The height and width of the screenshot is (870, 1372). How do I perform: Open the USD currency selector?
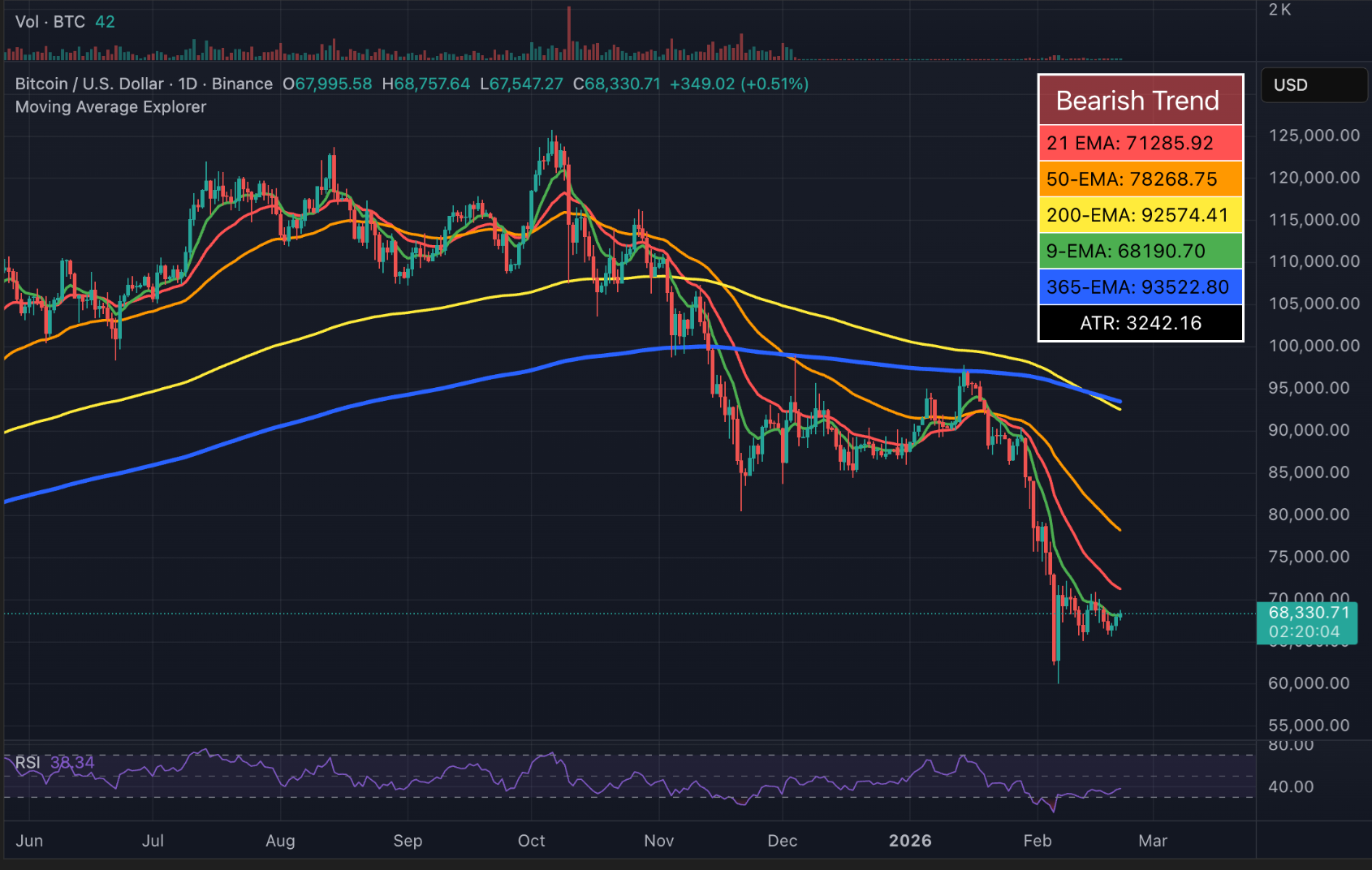(x=1313, y=85)
